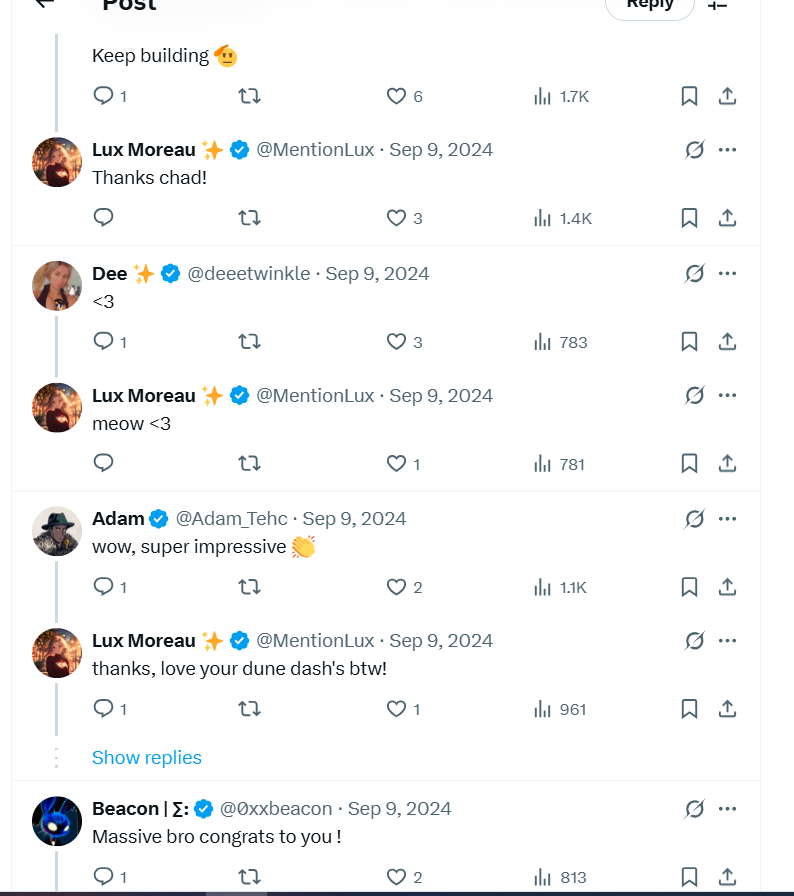Repost Adam's "wow, super impressive" reply
The width and height of the screenshot is (794, 896).
[x=249, y=587]
